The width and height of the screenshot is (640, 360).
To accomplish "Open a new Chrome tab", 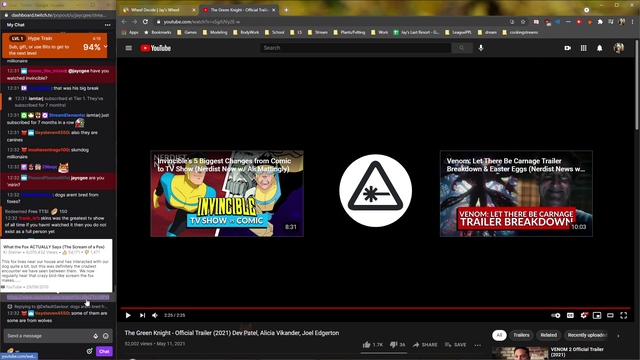I will pyautogui.click(x=286, y=10).
